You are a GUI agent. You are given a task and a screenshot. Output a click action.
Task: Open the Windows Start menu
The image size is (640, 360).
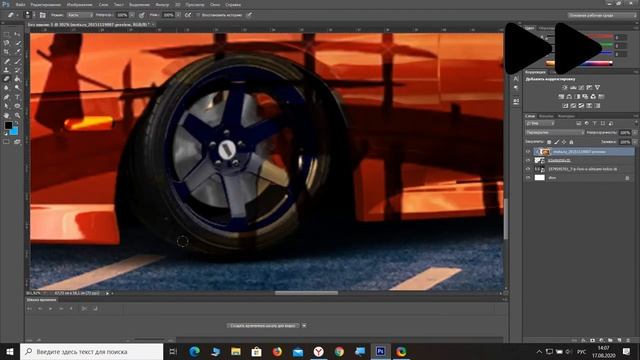(x=10, y=351)
